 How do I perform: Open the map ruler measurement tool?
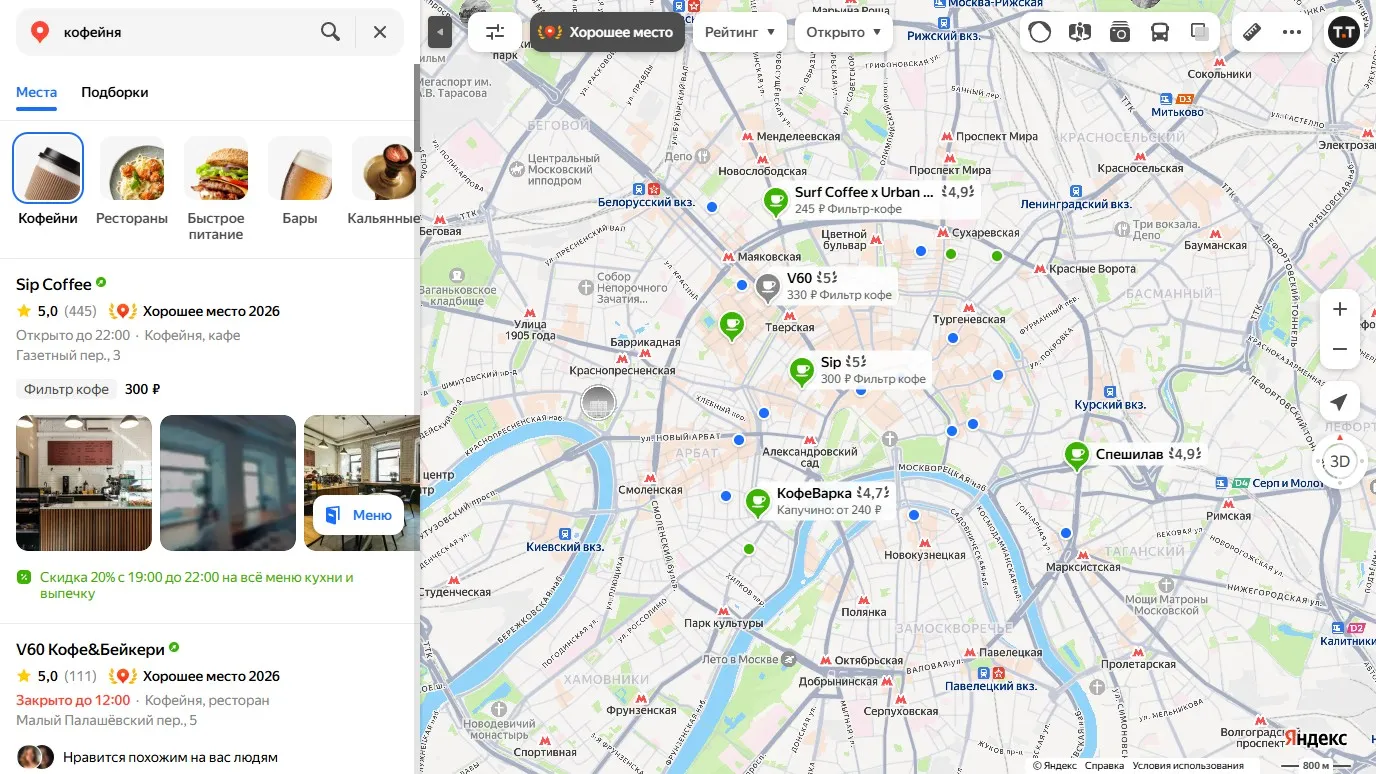tap(1252, 32)
